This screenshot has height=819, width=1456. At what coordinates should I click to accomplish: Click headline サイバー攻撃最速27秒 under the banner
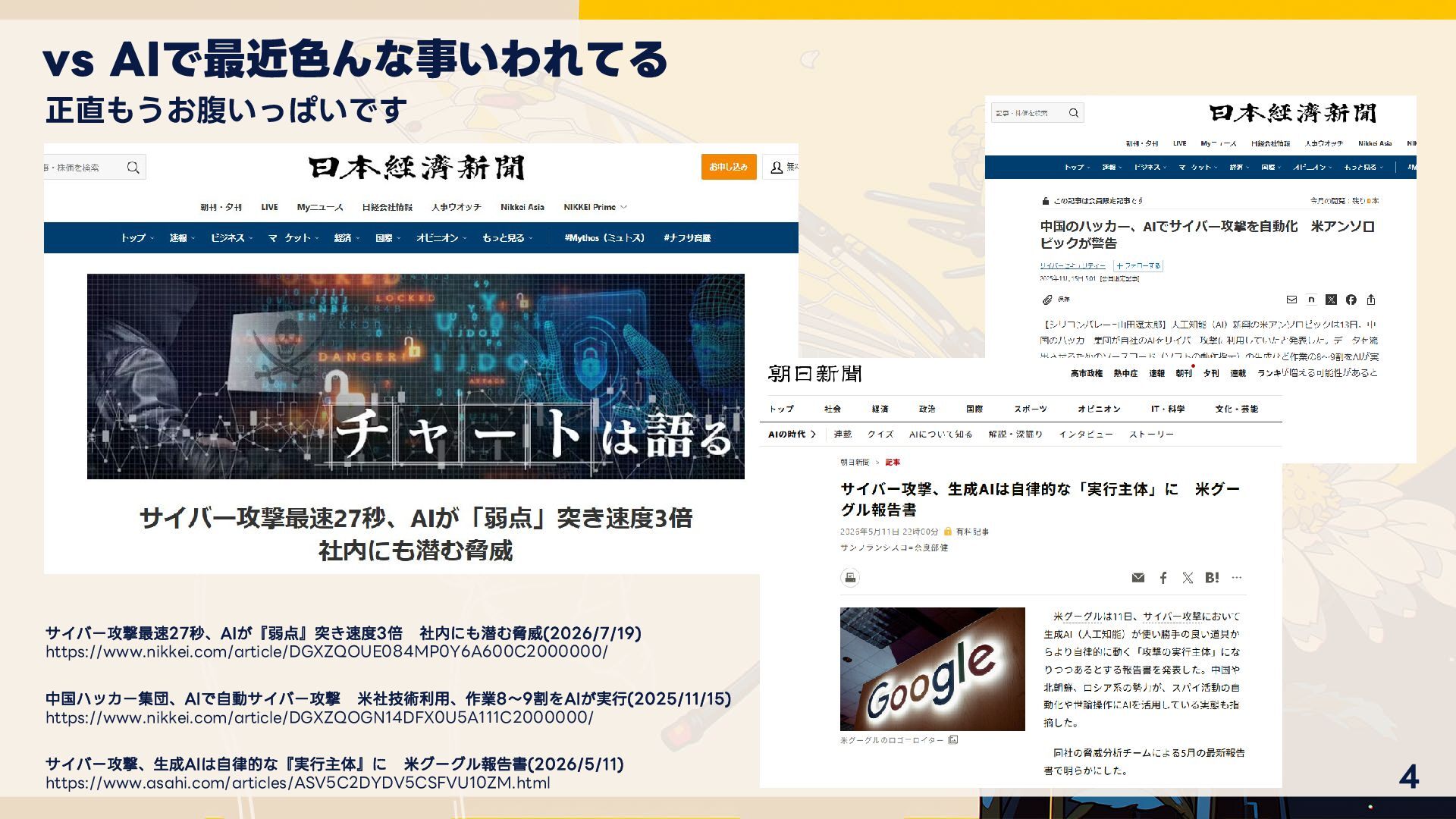coord(416,534)
